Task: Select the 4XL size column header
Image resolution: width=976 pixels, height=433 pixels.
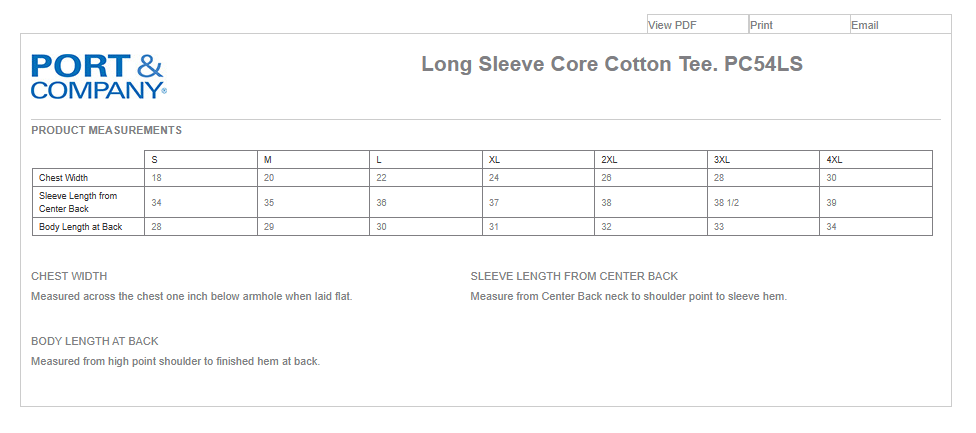Action: pyautogui.click(x=834, y=160)
